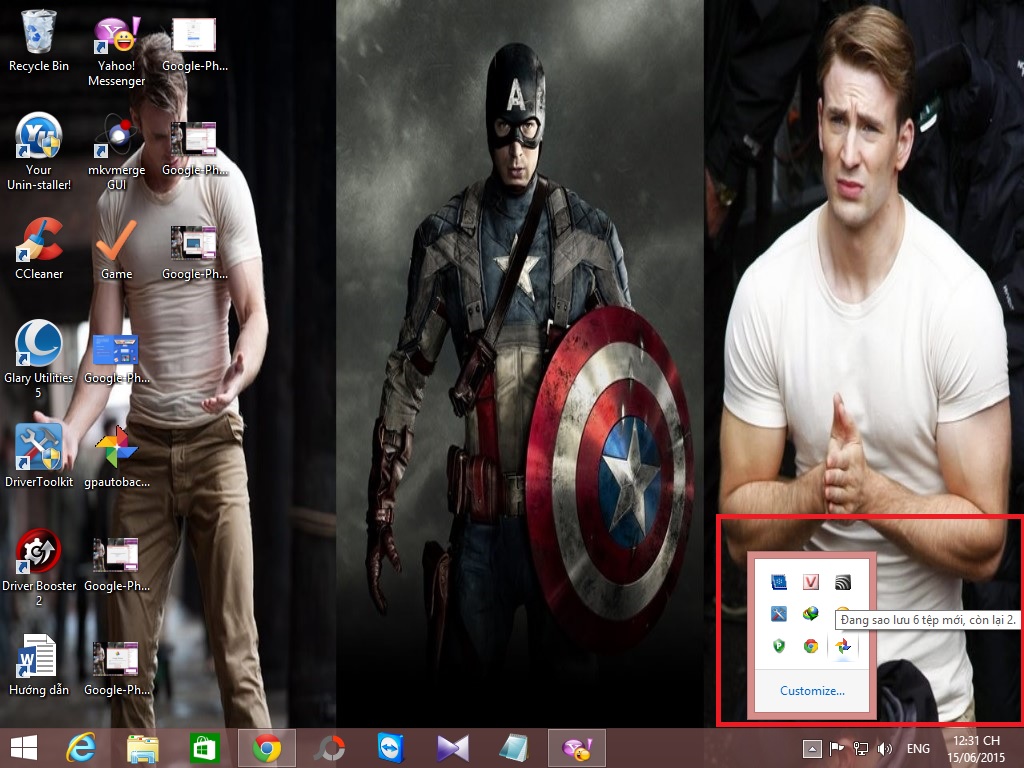
Task: Click the Chrome icon in tray overflow
Action: [x=811, y=646]
